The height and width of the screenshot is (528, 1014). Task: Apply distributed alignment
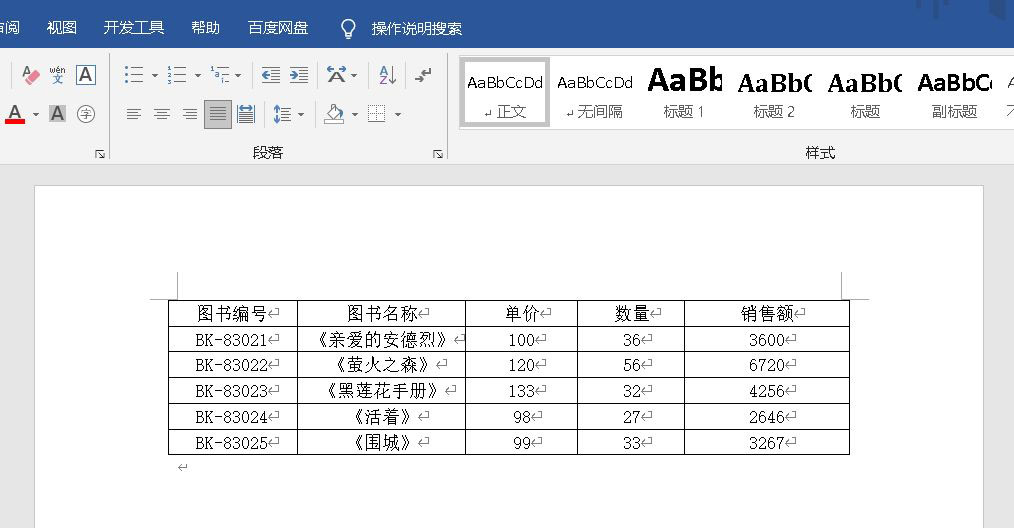[x=246, y=115]
